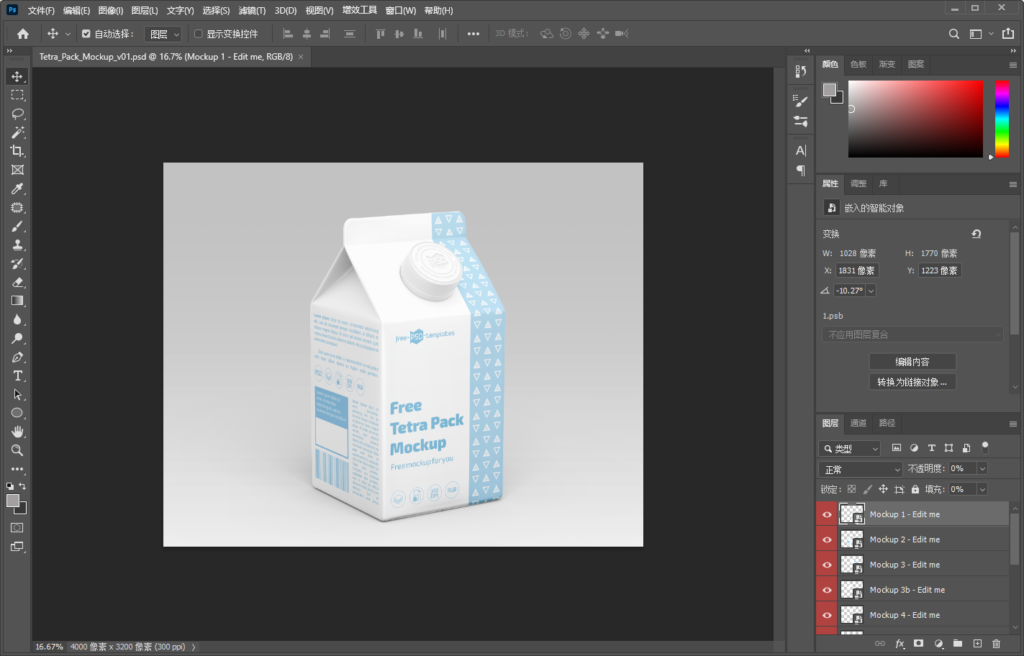The height and width of the screenshot is (656, 1024).
Task: Click the share icon at top right
Action: pyautogui.click(x=1008, y=34)
